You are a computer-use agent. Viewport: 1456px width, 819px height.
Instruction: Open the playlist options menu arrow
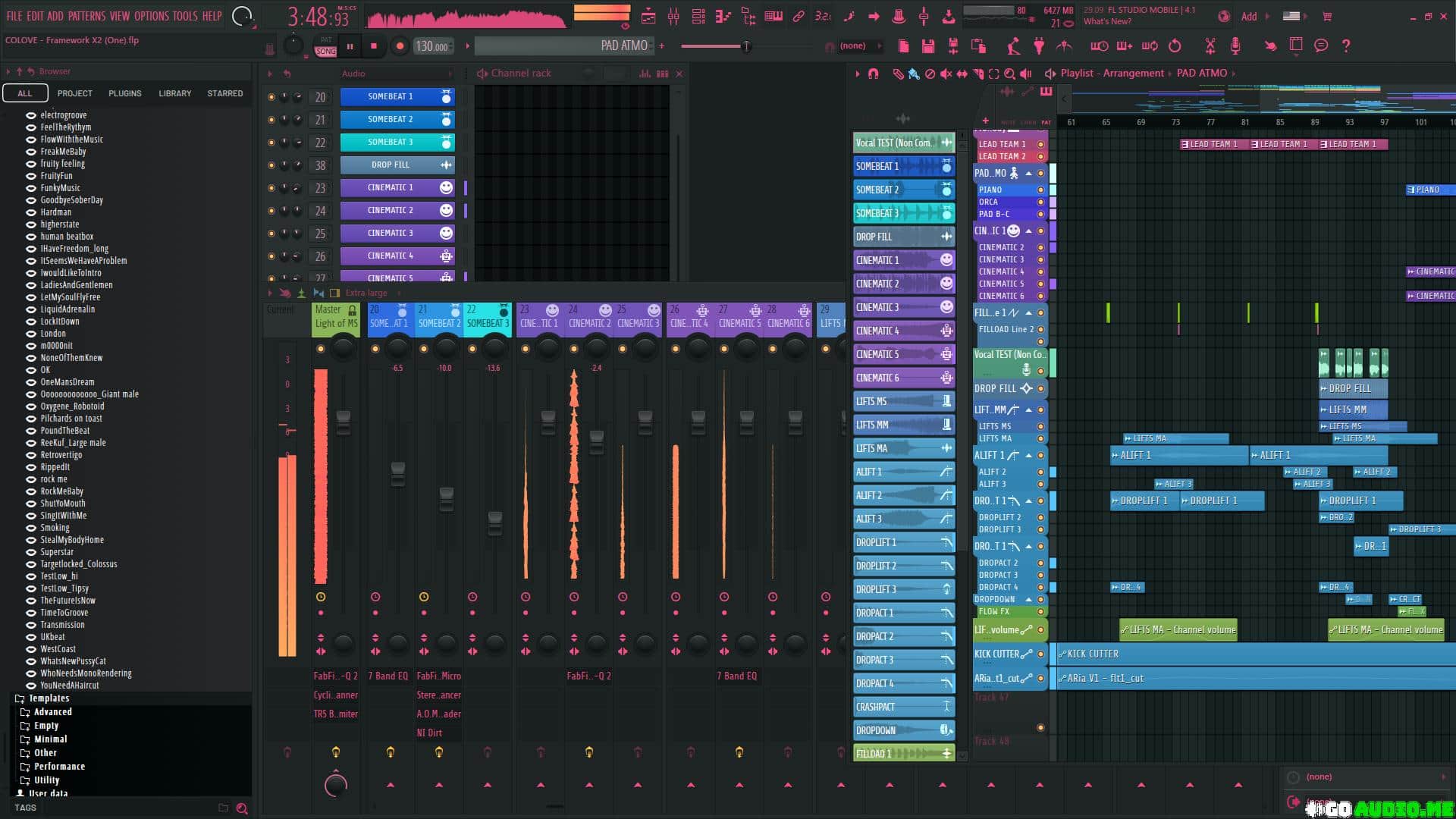tap(858, 74)
